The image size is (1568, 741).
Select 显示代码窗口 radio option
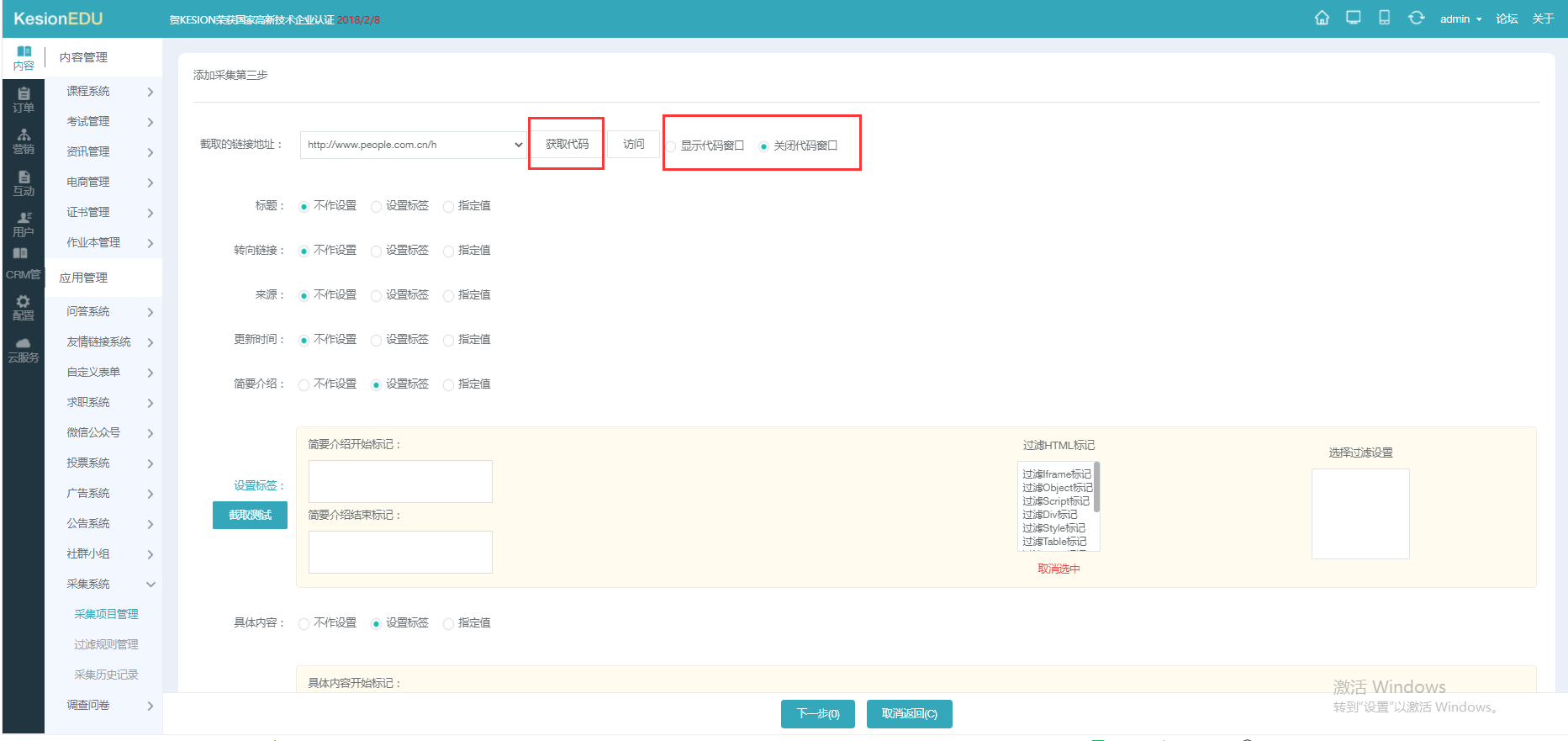click(x=672, y=146)
